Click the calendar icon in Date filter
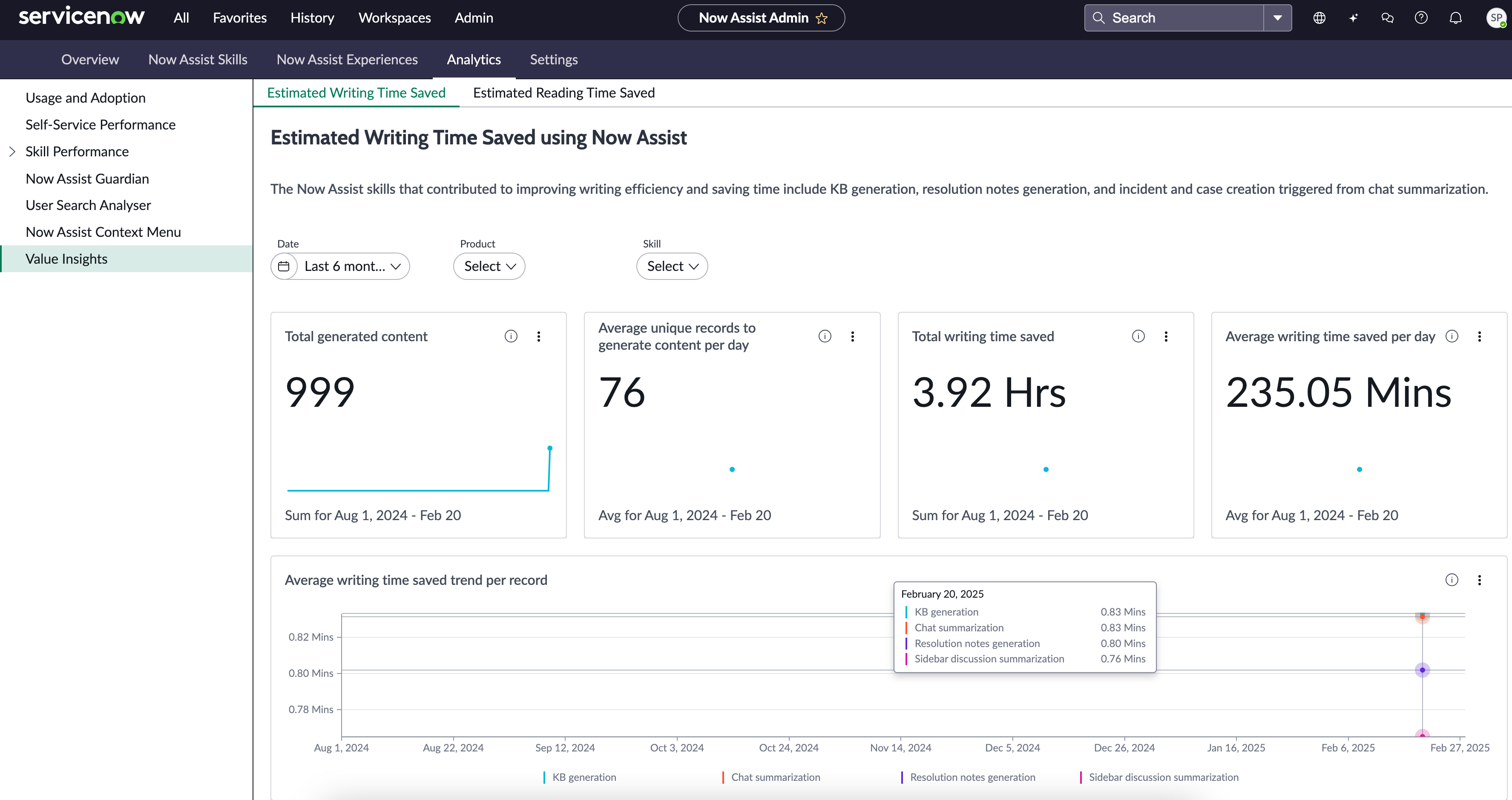The height and width of the screenshot is (800, 1512). click(284, 267)
